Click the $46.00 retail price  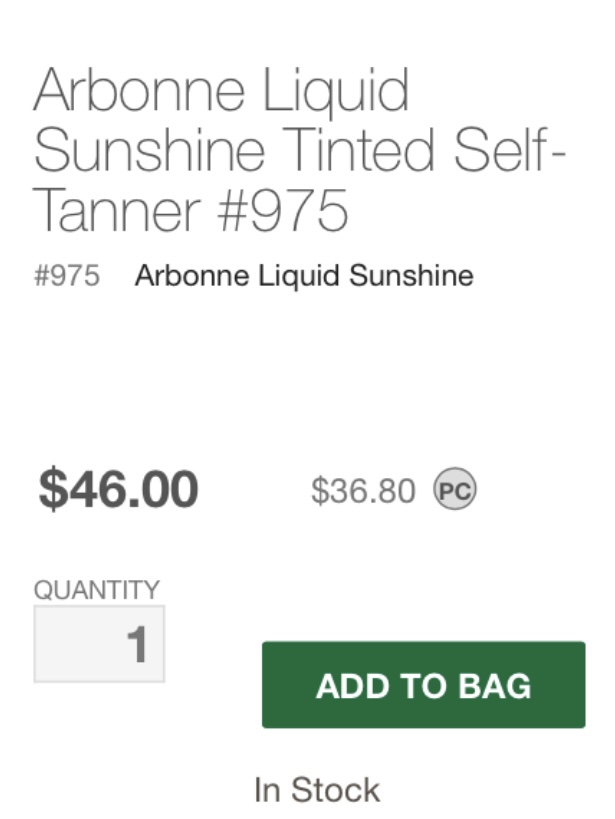(116, 488)
